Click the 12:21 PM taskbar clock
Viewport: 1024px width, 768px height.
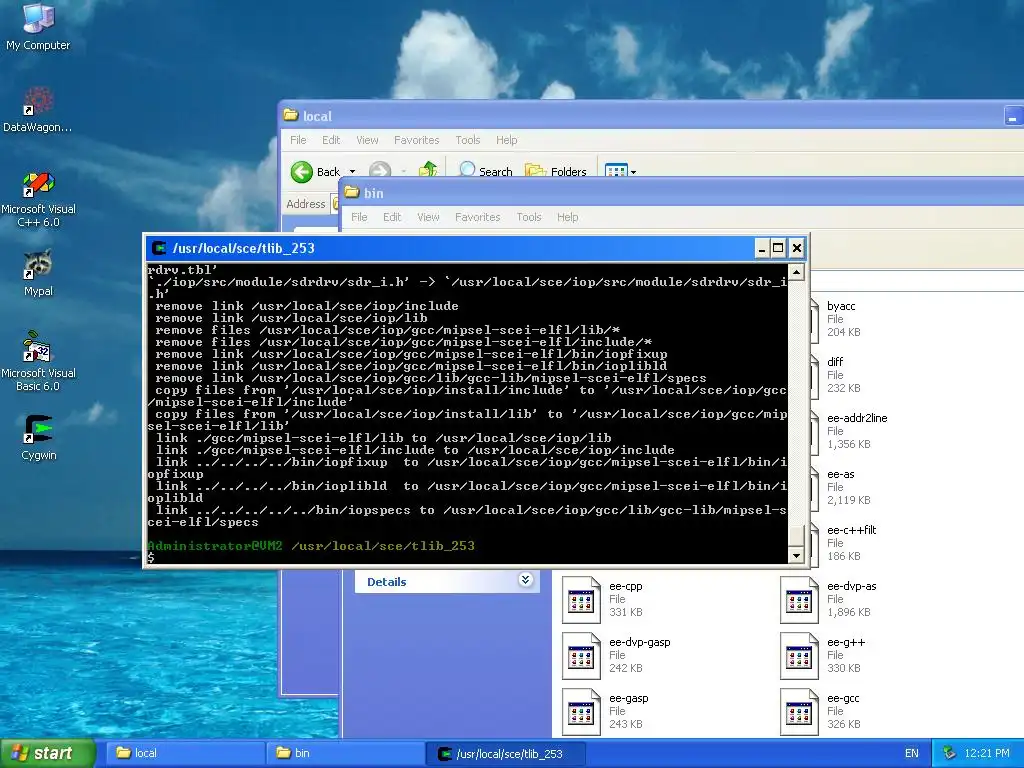987,753
